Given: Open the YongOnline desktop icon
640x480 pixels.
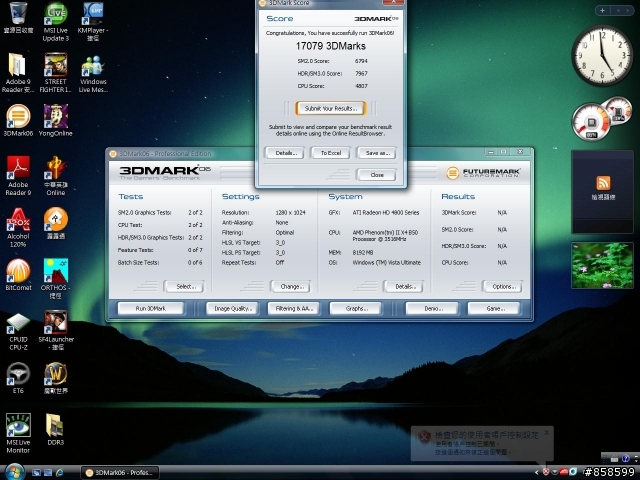Looking at the screenshot, I should (x=56, y=120).
